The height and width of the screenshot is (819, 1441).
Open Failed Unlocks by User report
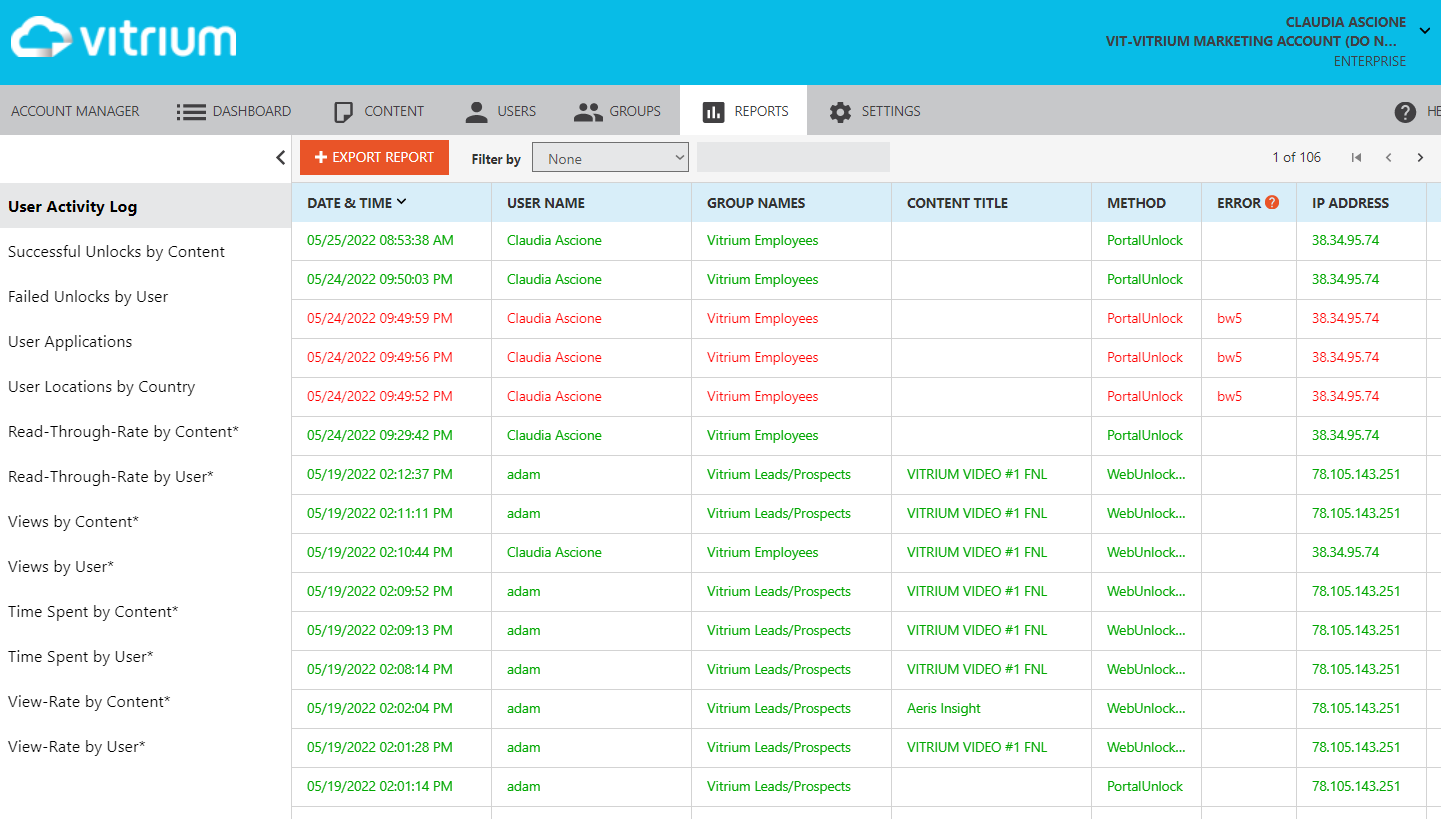pyautogui.click(x=88, y=297)
